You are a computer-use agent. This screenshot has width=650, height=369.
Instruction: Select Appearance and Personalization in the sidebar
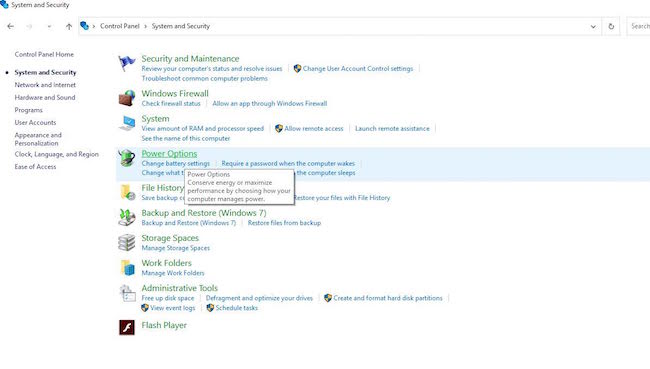click(38, 139)
